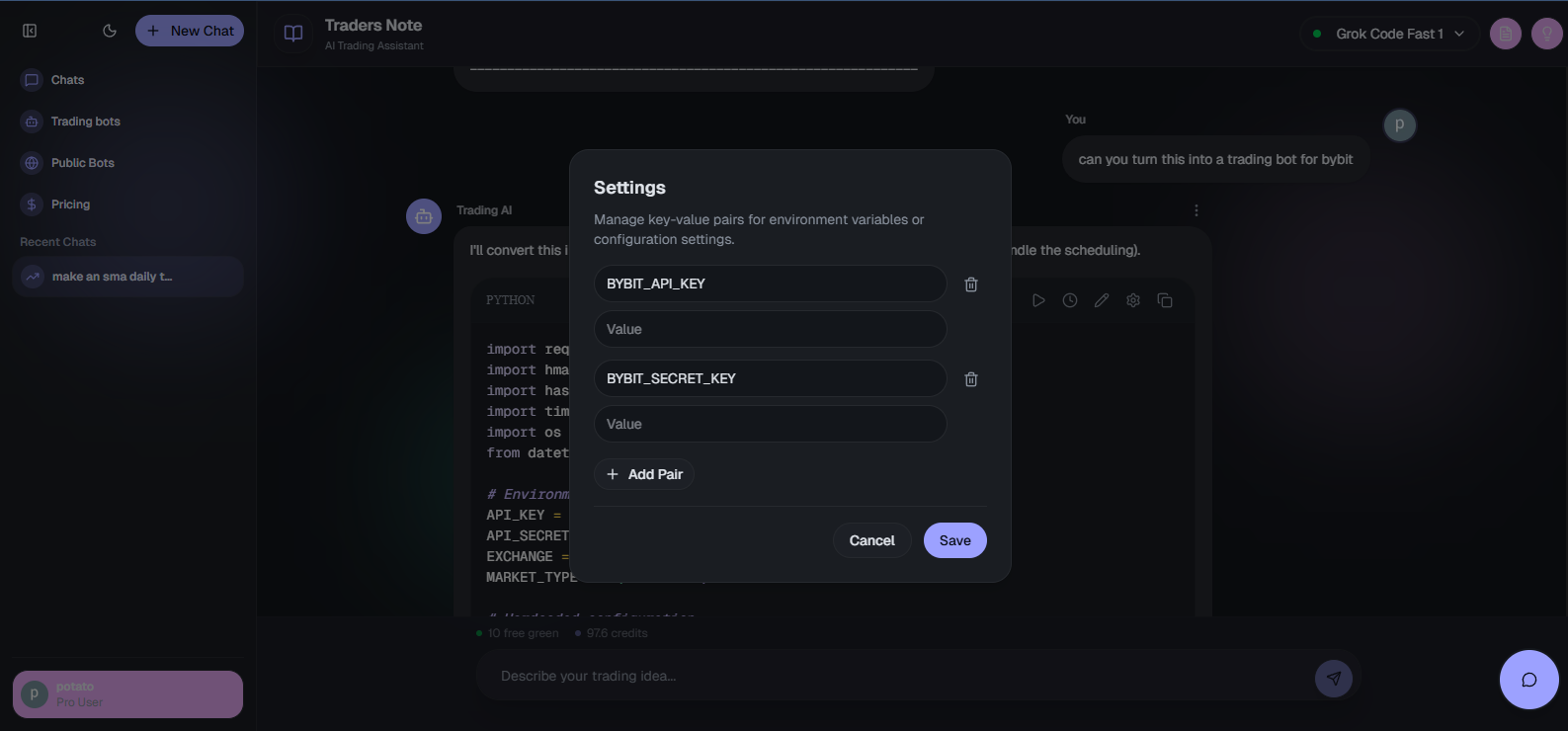Open Trading bots in sidebar
Screen dimensions: 1568x731
coord(86,122)
